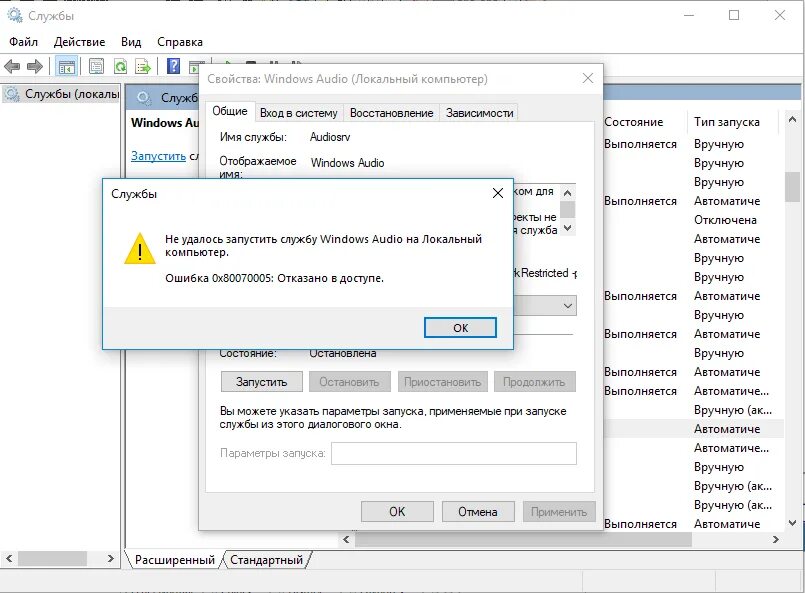Switch to the Зависимости tab
This screenshot has width=805, height=593.
tap(480, 113)
